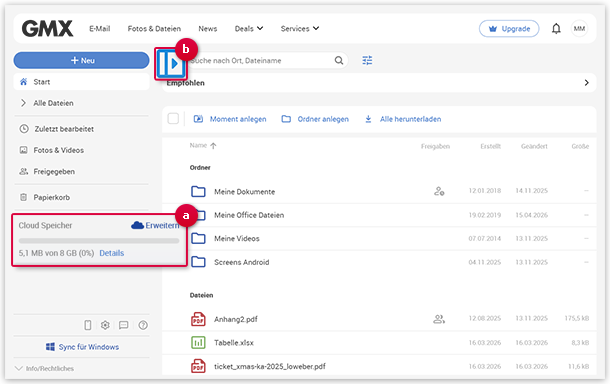Viewport: 610px width, 384px height.
Task: Open the feedback chat icon
Action: pyautogui.click(x=123, y=325)
